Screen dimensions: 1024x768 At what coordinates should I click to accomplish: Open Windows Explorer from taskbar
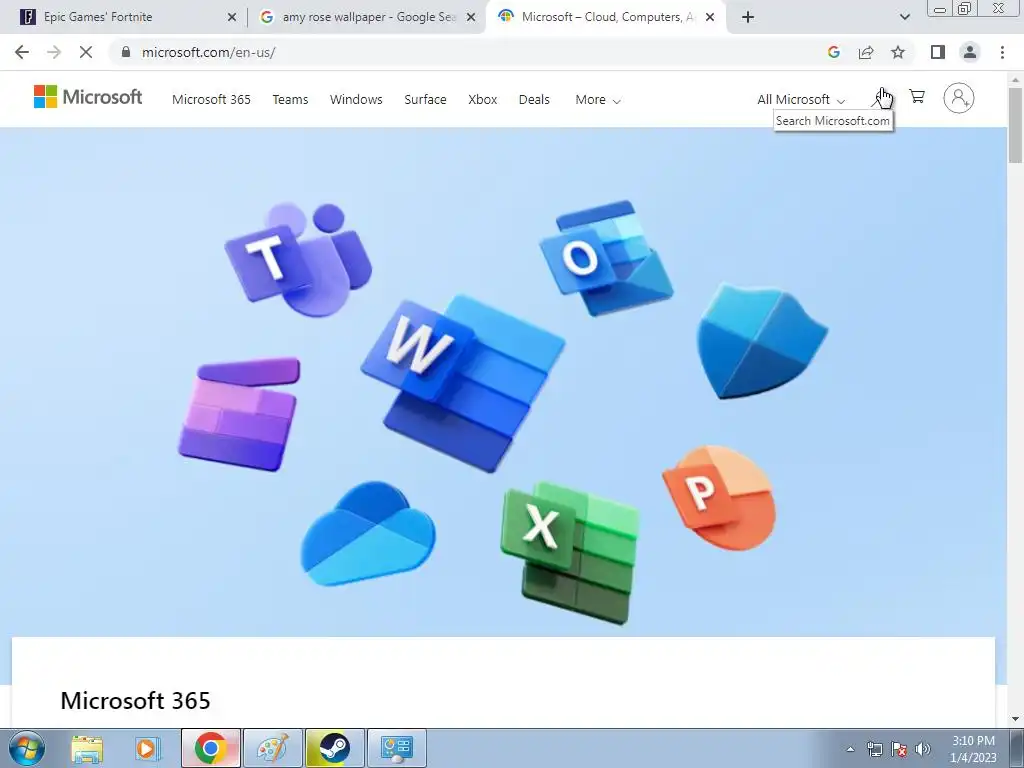(87, 748)
